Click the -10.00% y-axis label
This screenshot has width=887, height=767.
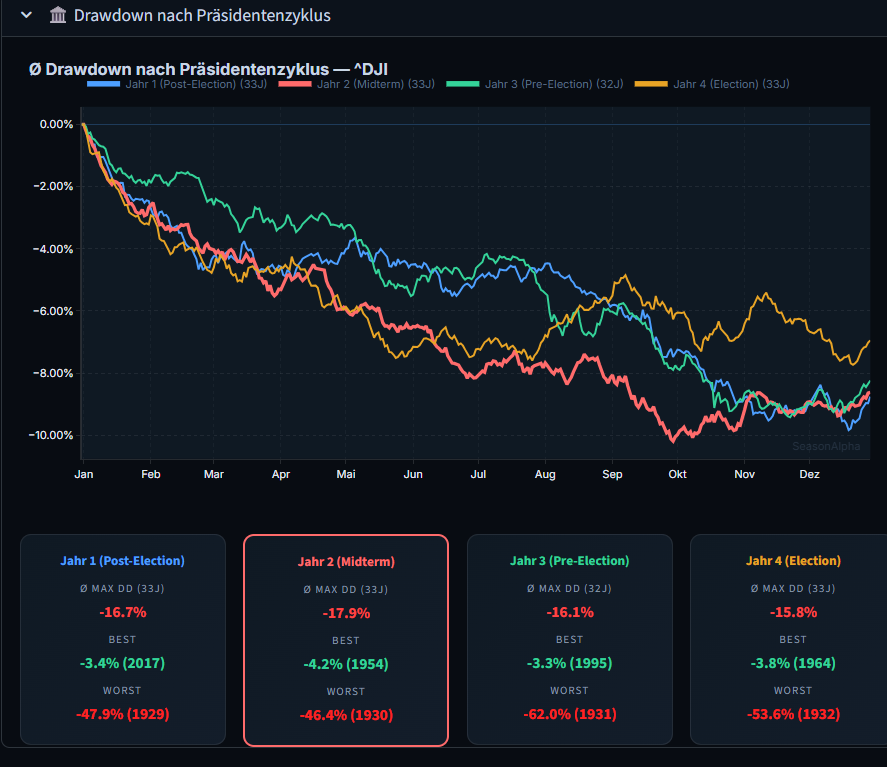tap(51, 435)
